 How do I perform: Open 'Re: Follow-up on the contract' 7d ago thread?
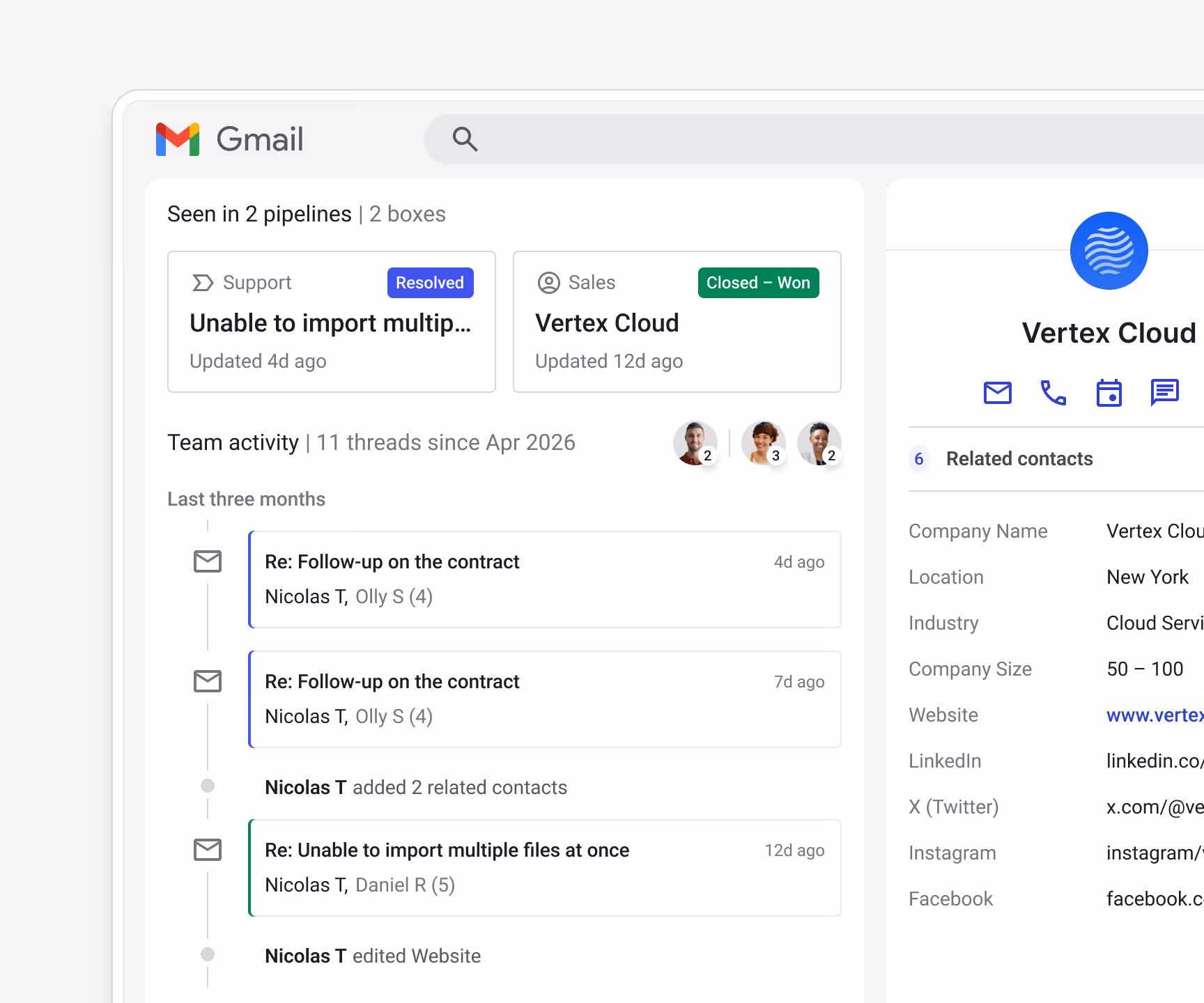click(545, 699)
